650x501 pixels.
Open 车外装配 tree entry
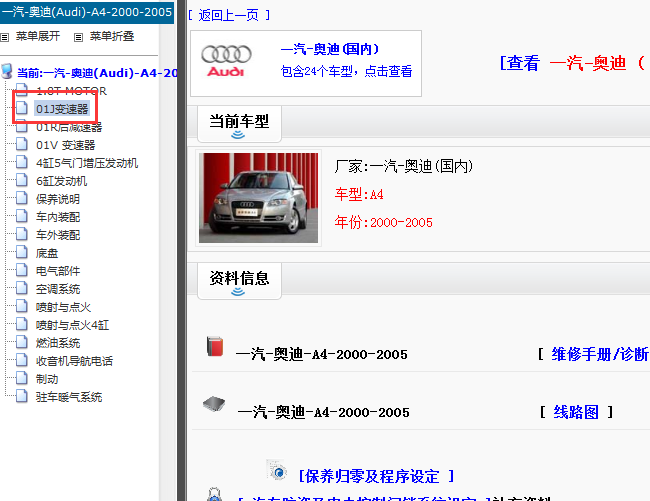click(x=58, y=235)
